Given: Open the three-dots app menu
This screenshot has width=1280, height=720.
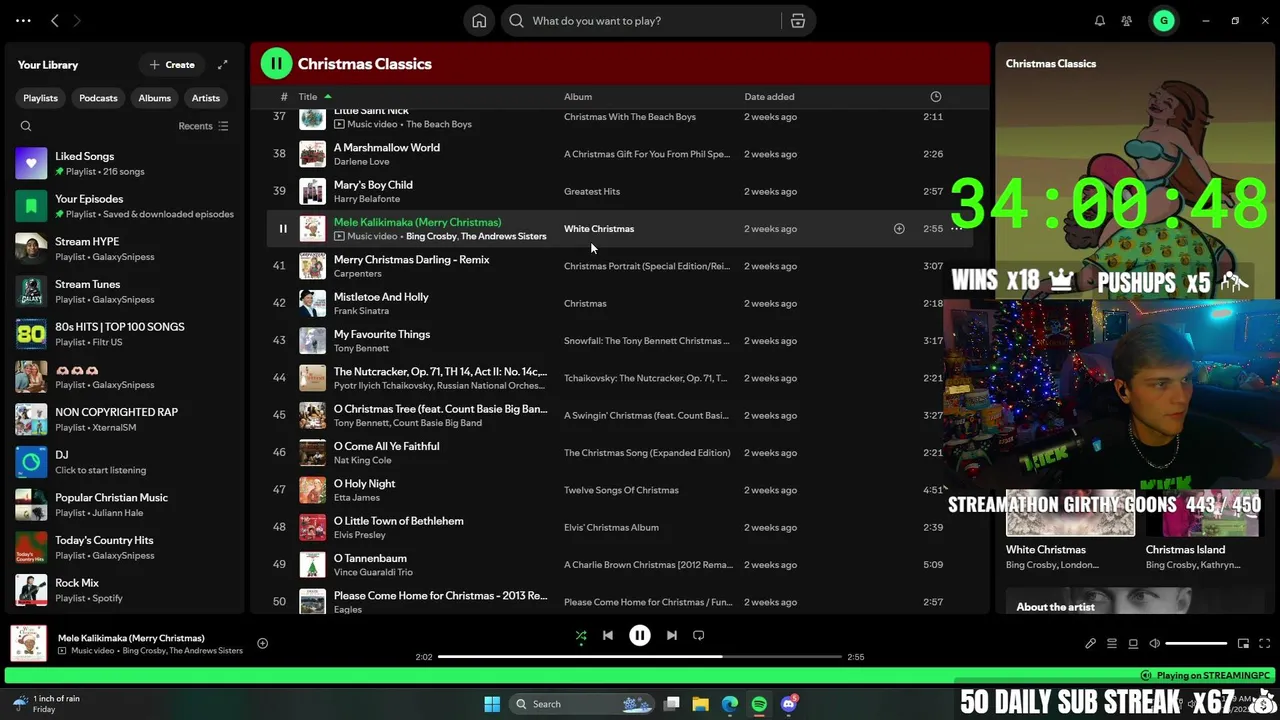Looking at the screenshot, I should [x=23, y=21].
